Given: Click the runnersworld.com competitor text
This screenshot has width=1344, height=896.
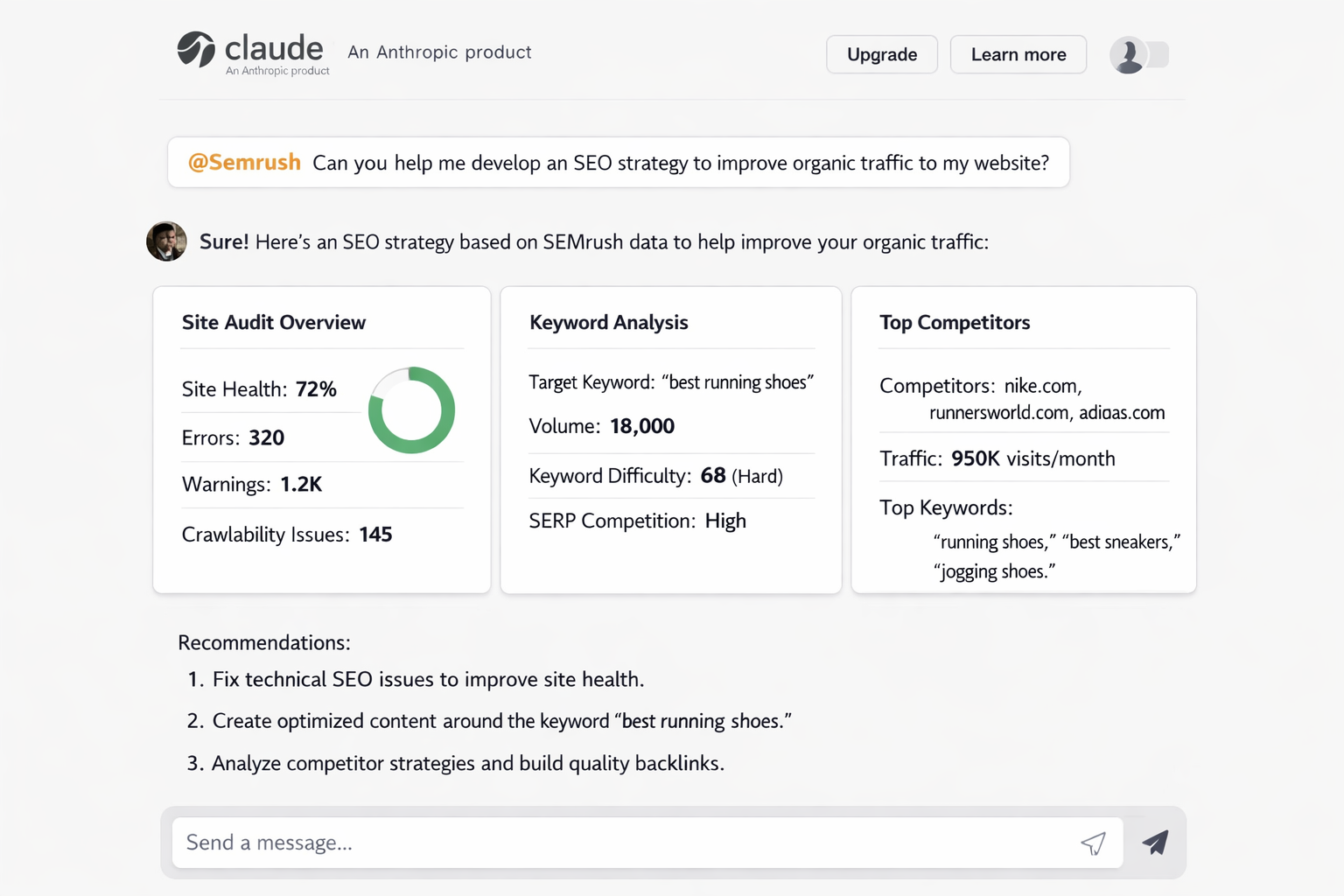Looking at the screenshot, I should coord(999,412).
